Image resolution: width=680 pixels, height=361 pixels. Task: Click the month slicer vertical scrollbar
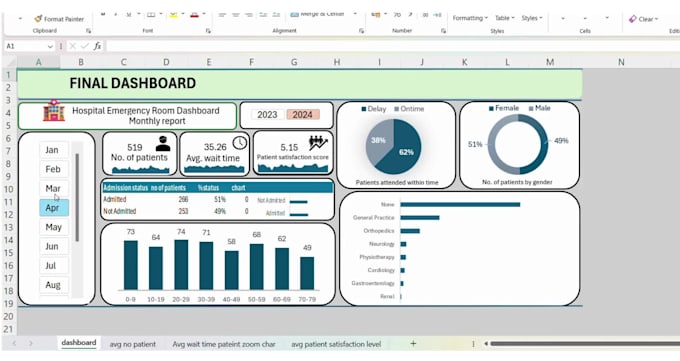tap(77, 198)
